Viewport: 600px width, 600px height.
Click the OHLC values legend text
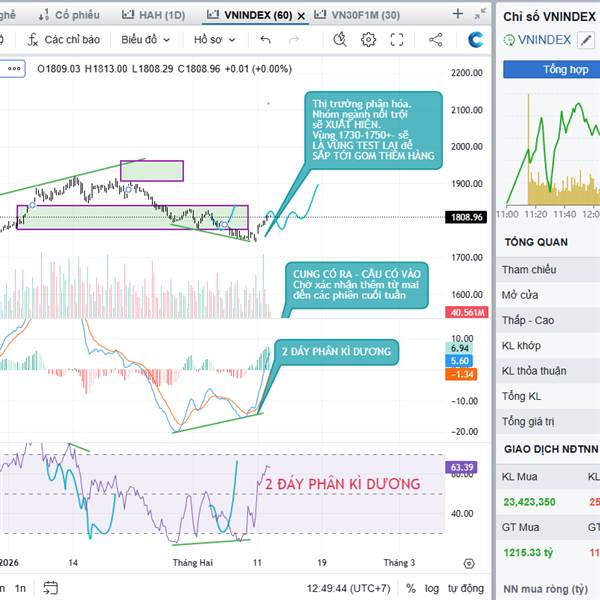click(165, 69)
